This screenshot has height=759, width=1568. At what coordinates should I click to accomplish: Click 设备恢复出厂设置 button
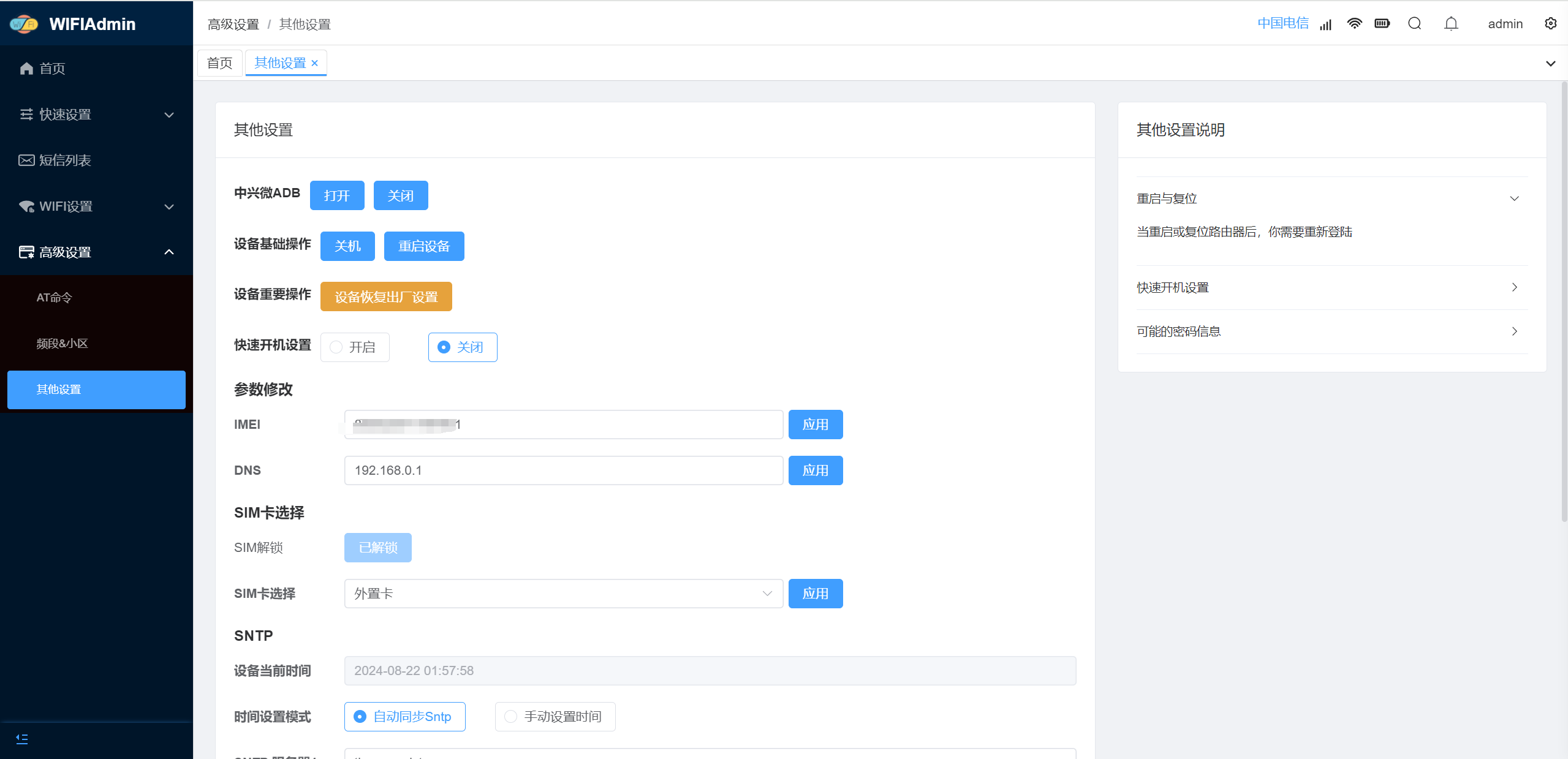point(386,296)
